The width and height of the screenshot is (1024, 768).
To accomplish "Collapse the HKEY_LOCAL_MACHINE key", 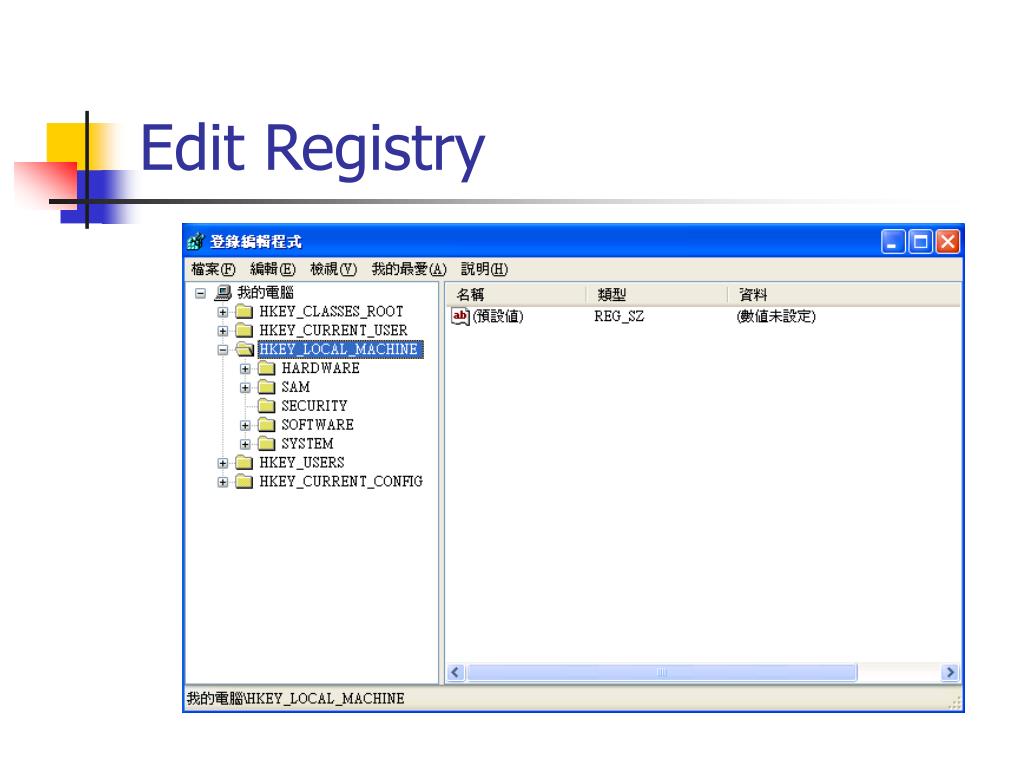I will tap(223, 350).
